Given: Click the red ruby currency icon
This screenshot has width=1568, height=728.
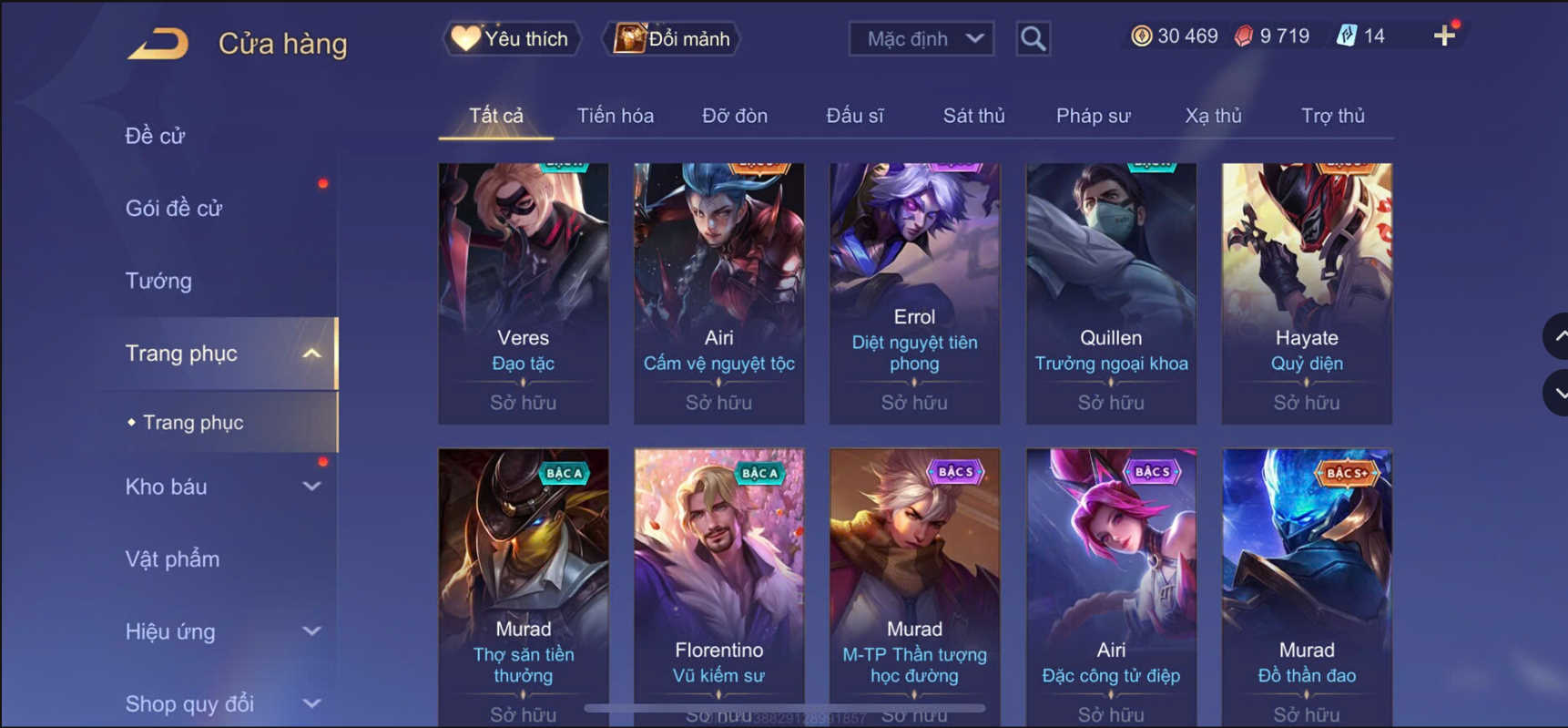Looking at the screenshot, I should 1244,36.
